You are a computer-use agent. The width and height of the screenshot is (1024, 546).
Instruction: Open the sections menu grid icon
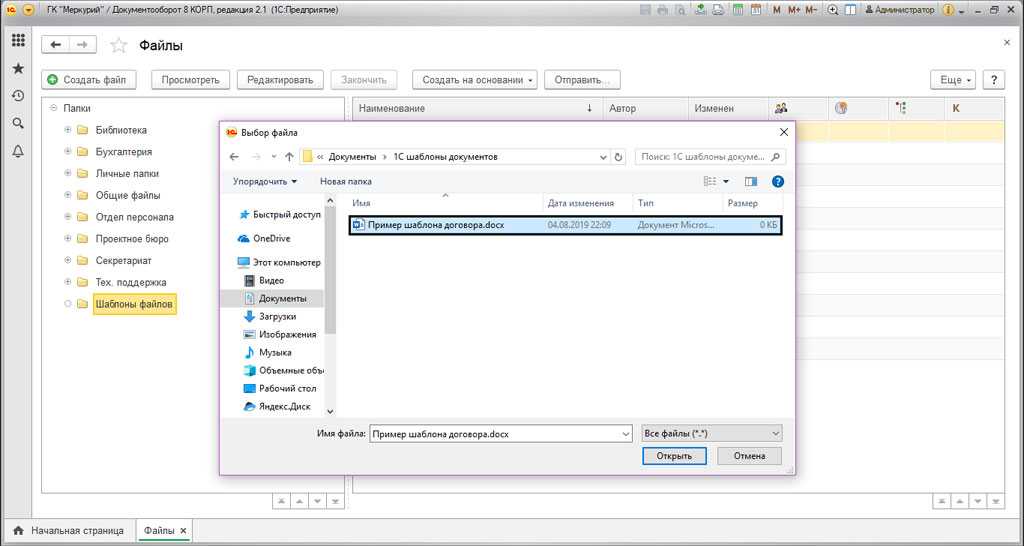coord(18,41)
